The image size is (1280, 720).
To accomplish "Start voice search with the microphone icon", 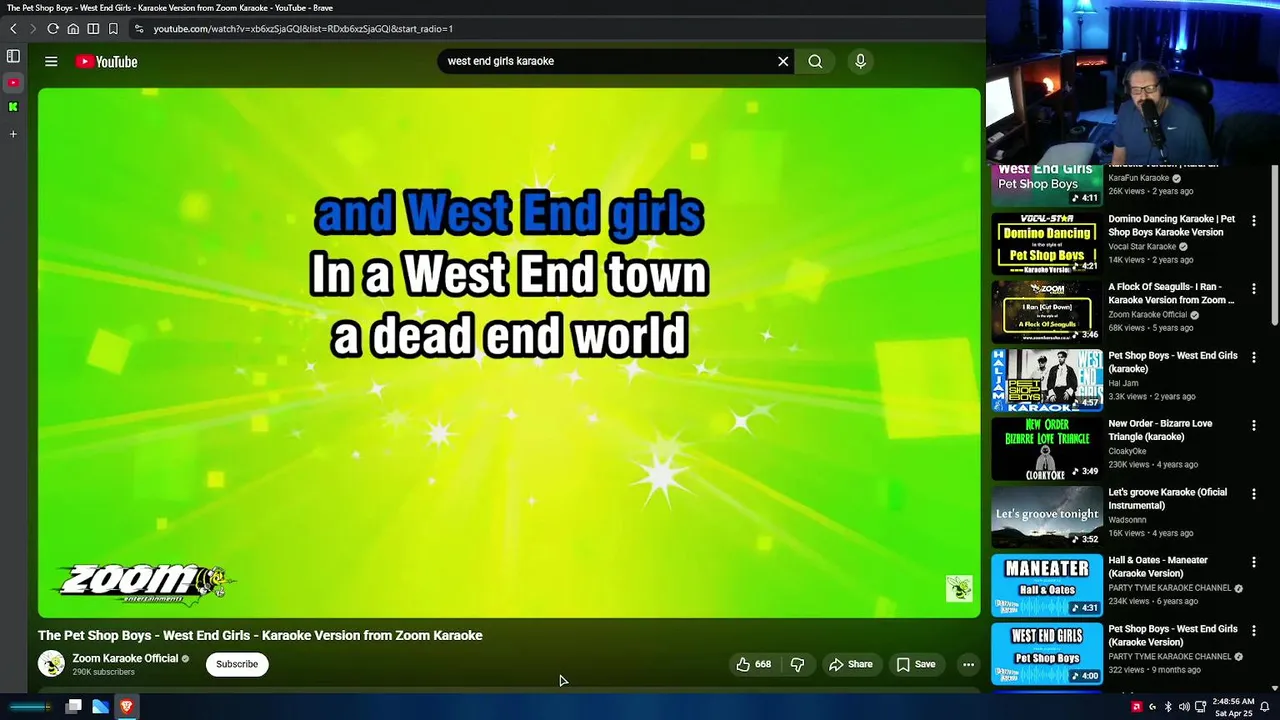I will (x=860, y=62).
